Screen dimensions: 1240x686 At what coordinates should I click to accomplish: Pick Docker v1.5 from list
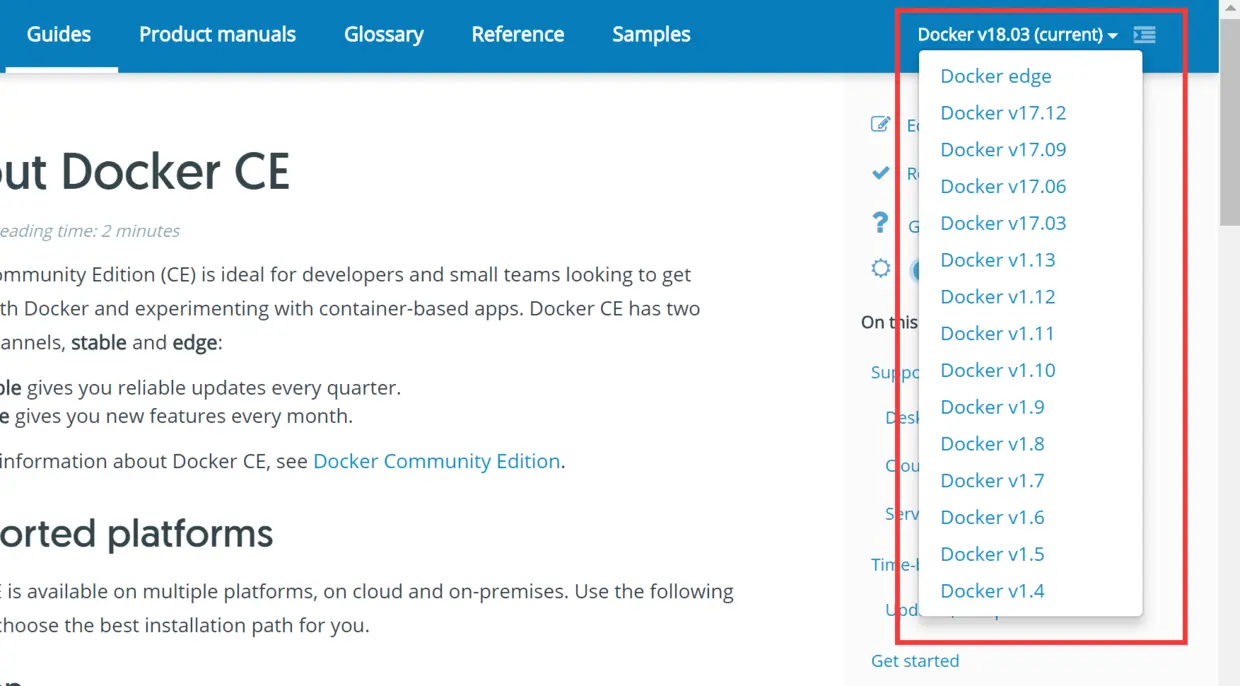click(x=992, y=554)
